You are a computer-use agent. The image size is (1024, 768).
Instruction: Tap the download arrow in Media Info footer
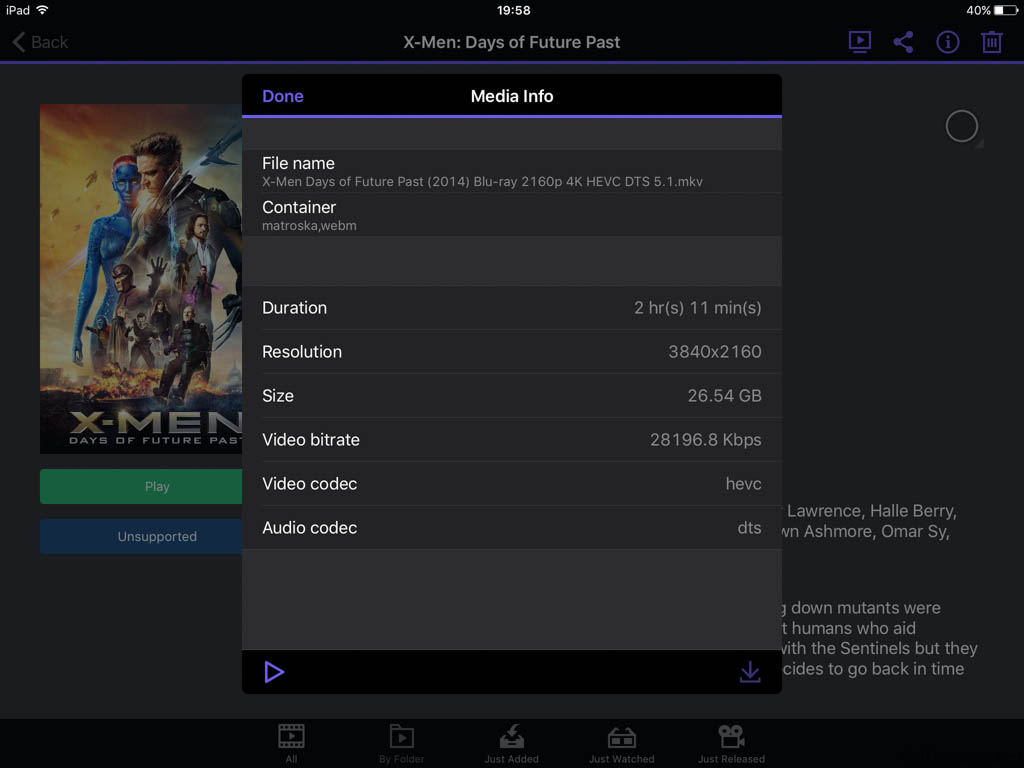tap(750, 672)
